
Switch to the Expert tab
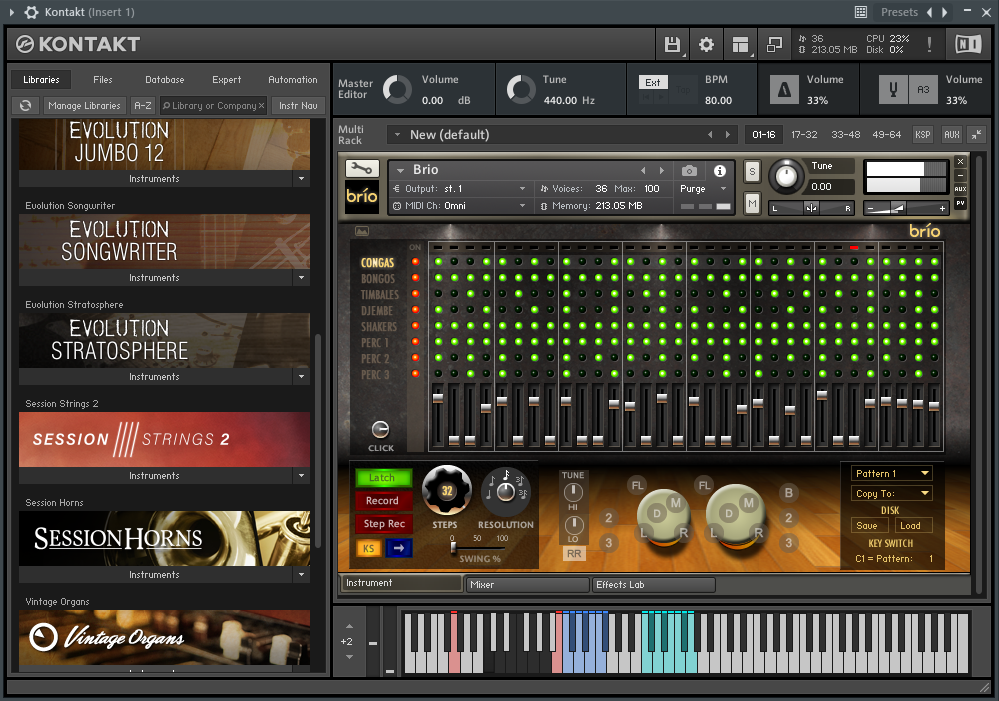(x=227, y=80)
